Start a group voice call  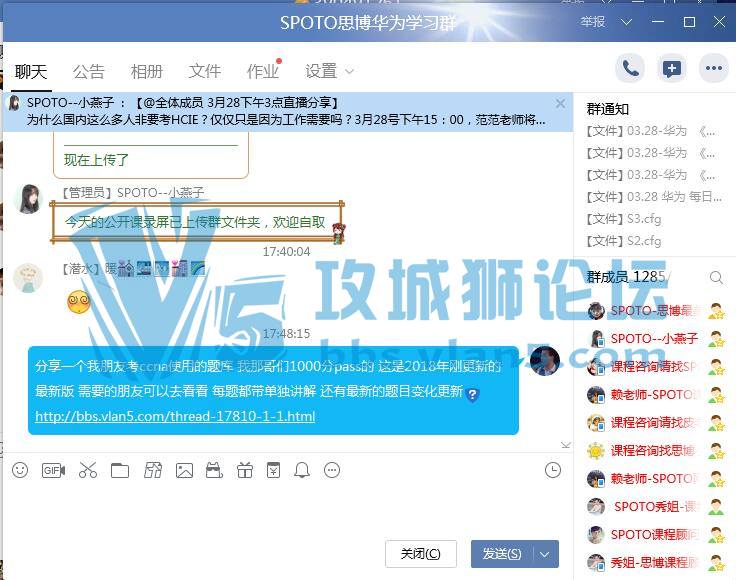coord(630,69)
